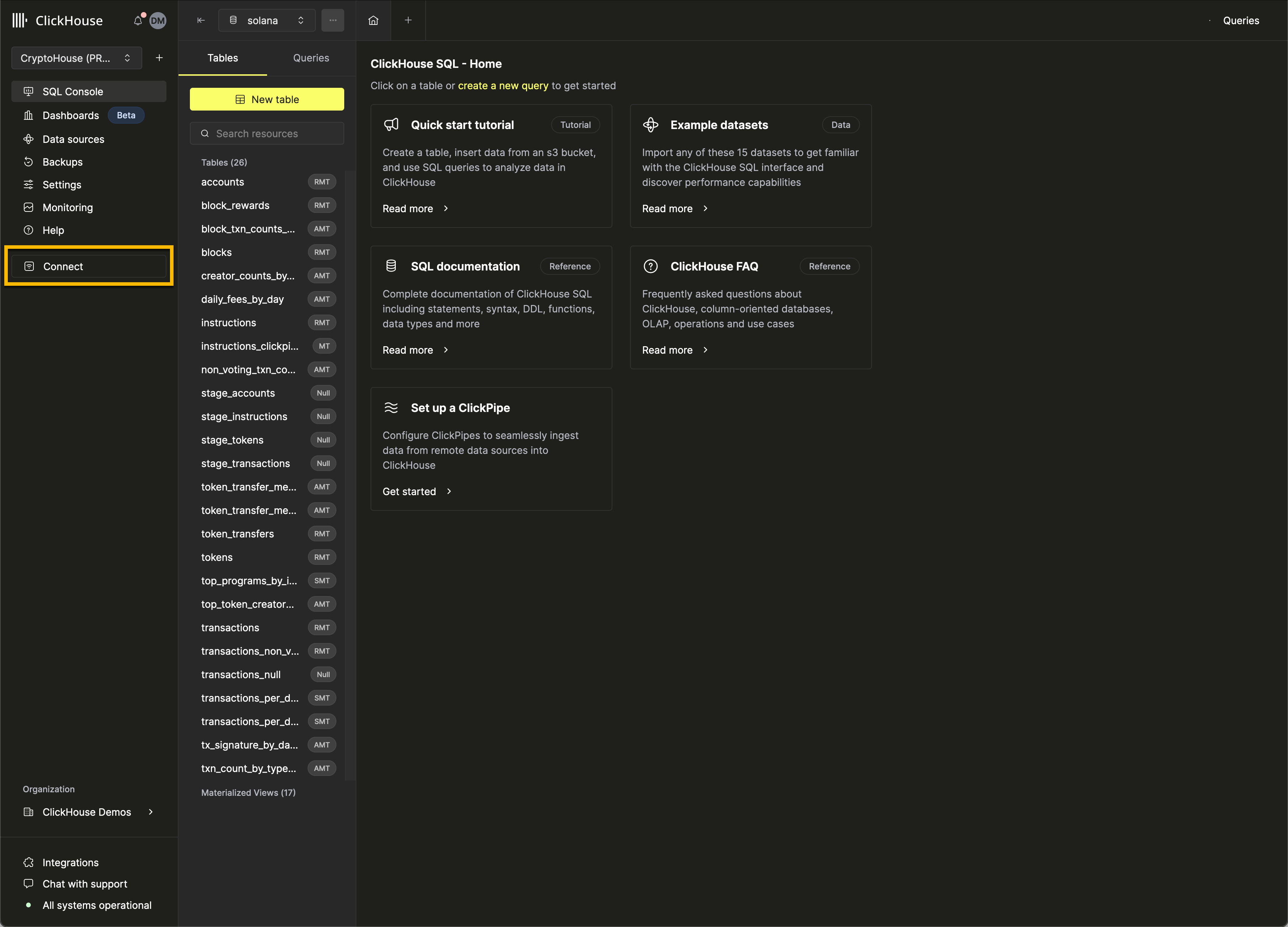Click the create a new query link
The image size is (1288, 927).
pyautogui.click(x=502, y=85)
